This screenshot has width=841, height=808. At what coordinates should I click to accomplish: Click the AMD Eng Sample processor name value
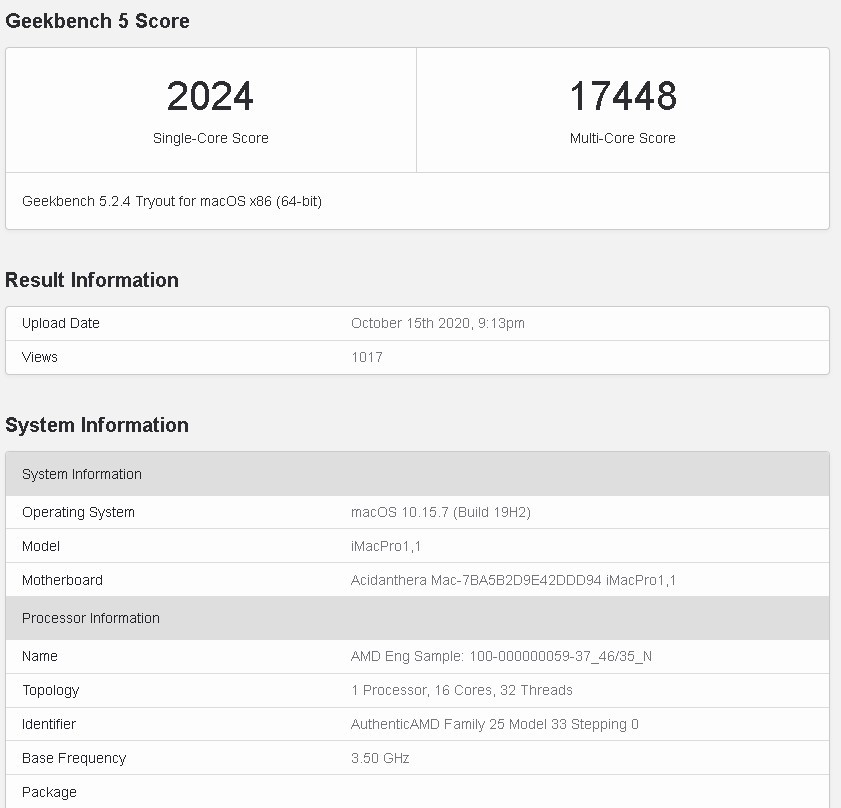click(501, 656)
